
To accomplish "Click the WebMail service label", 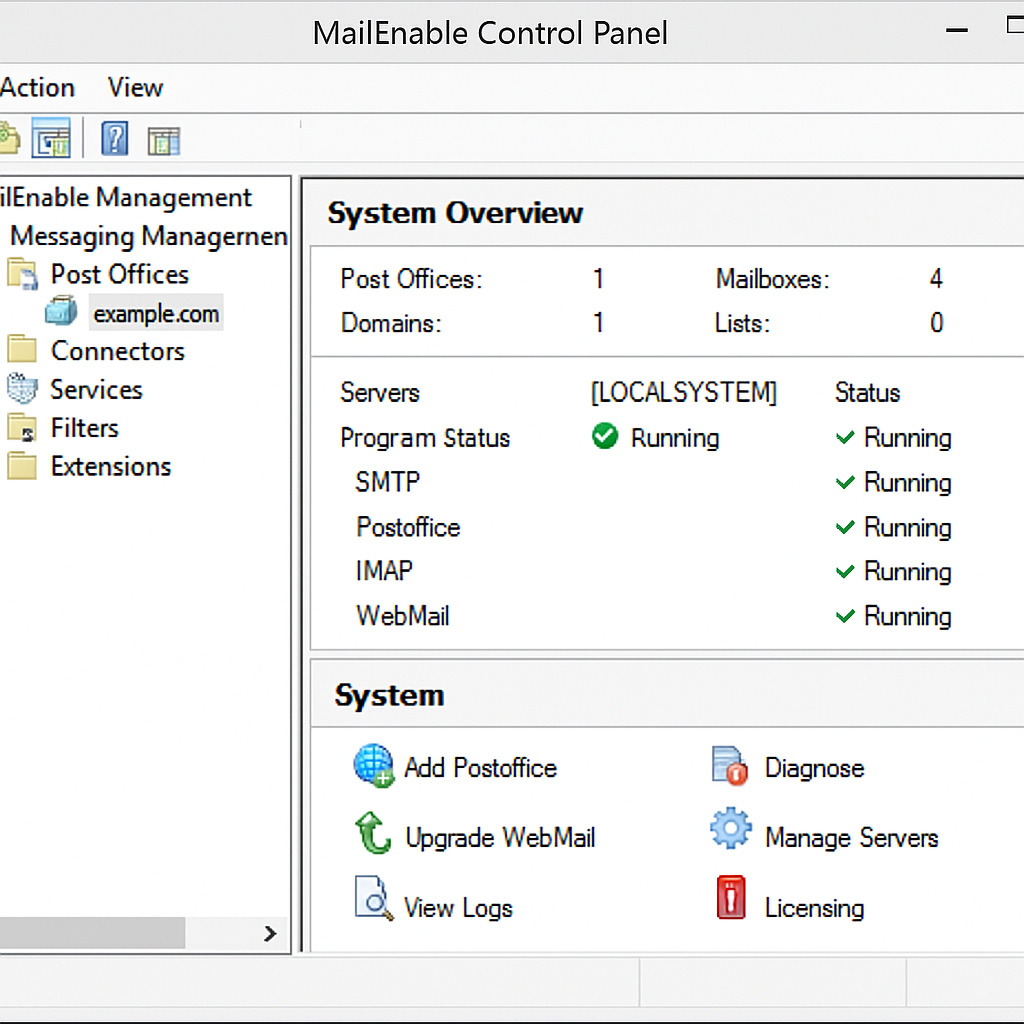I will point(403,616).
